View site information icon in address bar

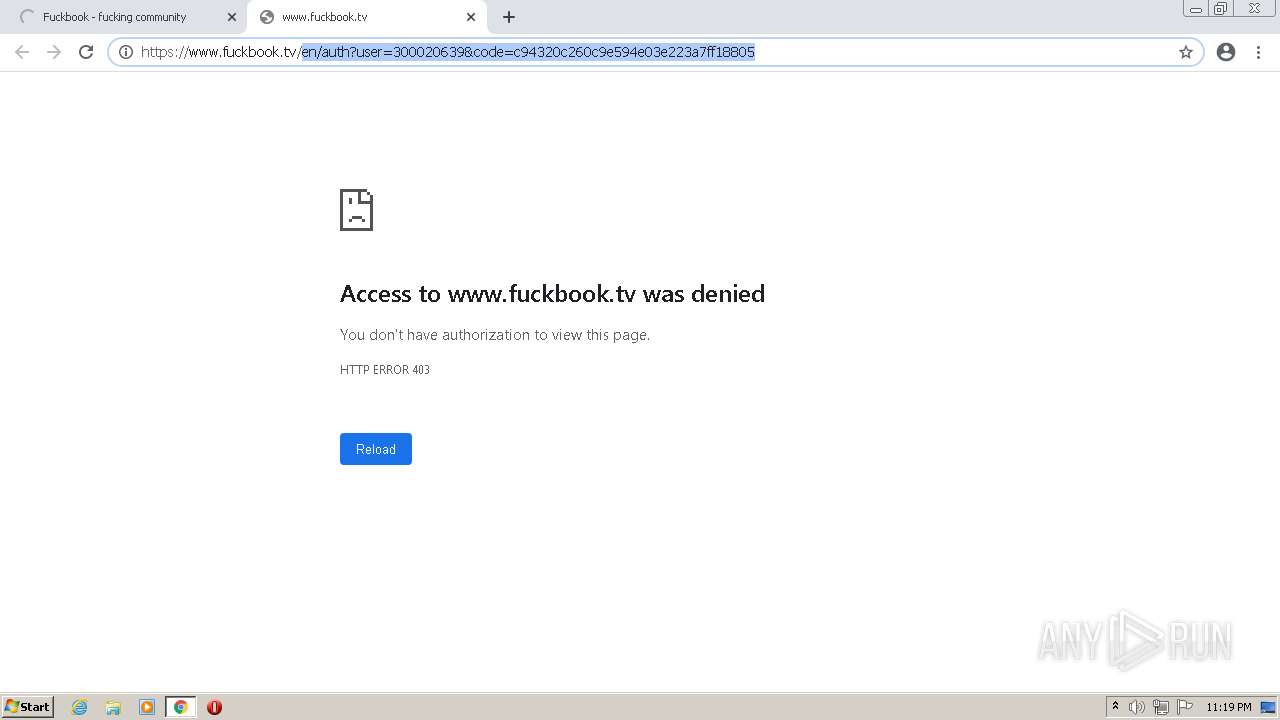pos(126,52)
